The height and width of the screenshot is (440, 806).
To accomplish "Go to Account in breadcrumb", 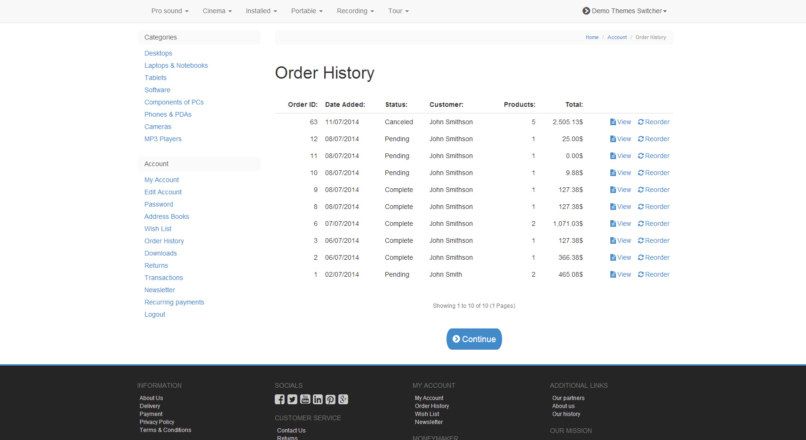I will (x=617, y=38).
